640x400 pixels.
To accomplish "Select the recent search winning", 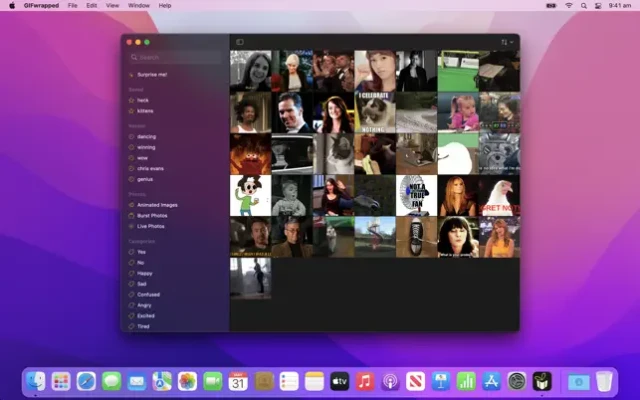I will pos(146,147).
